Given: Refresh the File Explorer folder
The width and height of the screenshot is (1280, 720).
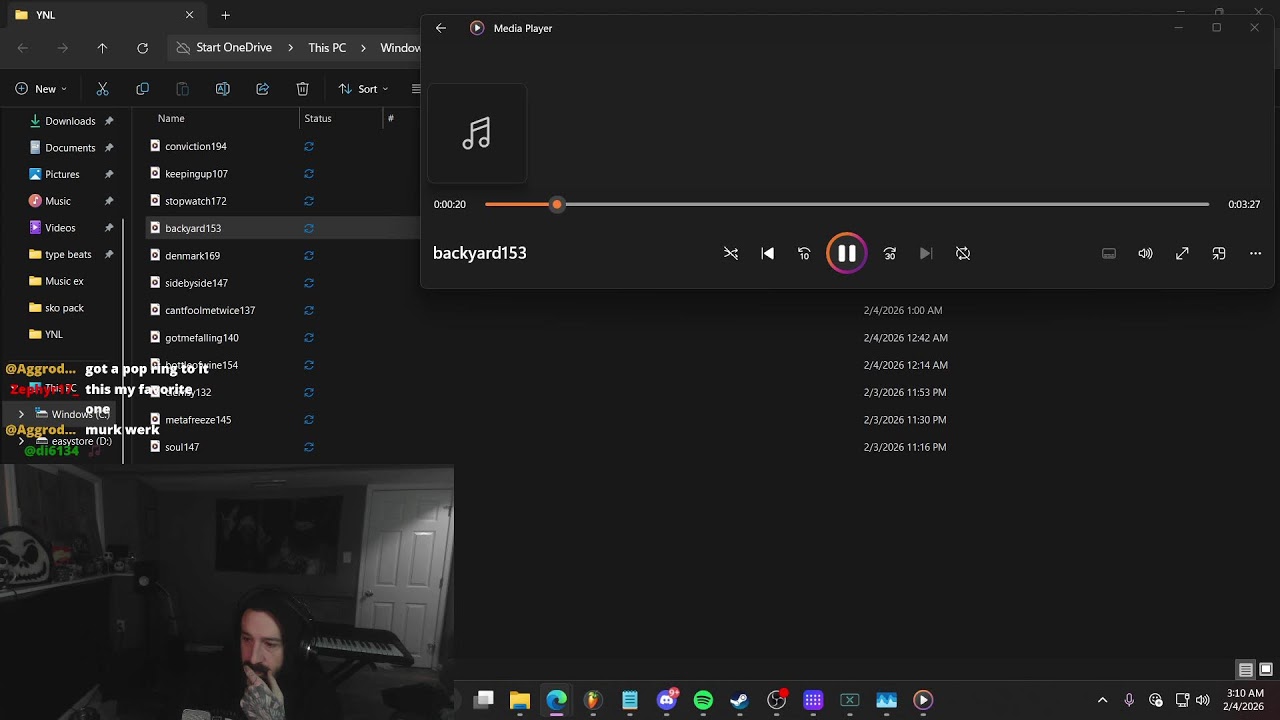Looking at the screenshot, I should click(142, 48).
